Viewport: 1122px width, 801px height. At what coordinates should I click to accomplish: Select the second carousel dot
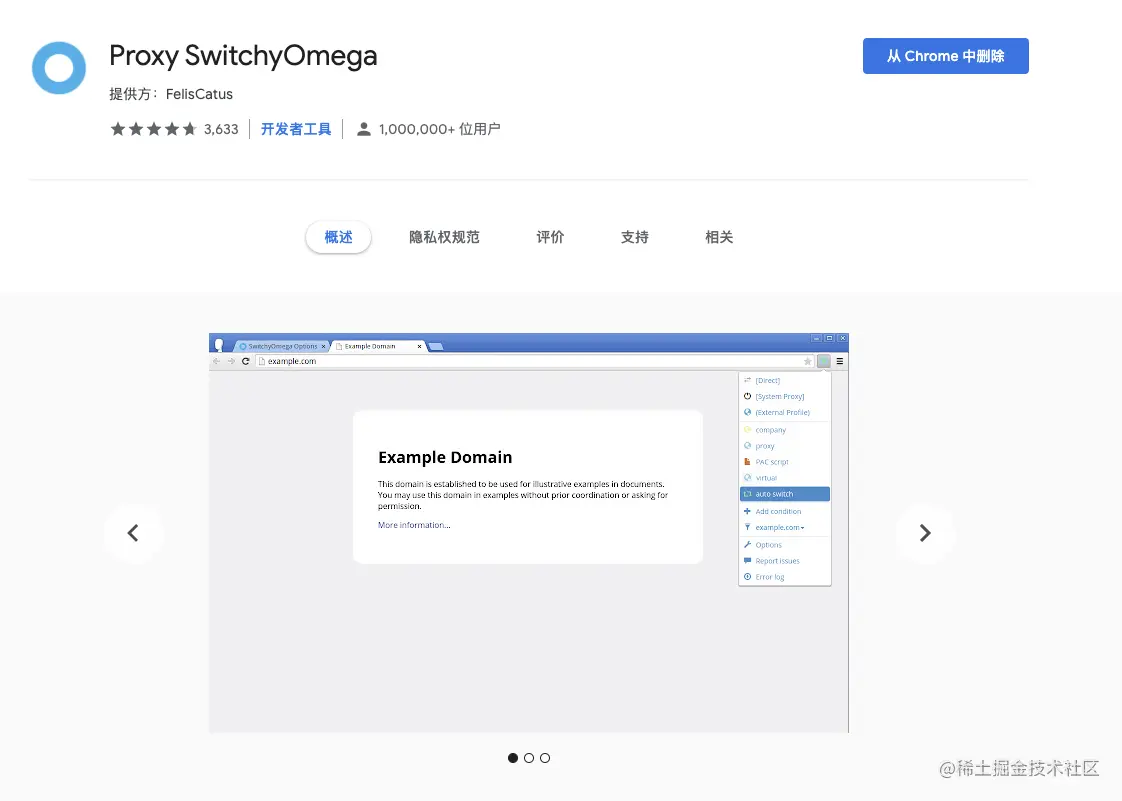tap(529, 758)
